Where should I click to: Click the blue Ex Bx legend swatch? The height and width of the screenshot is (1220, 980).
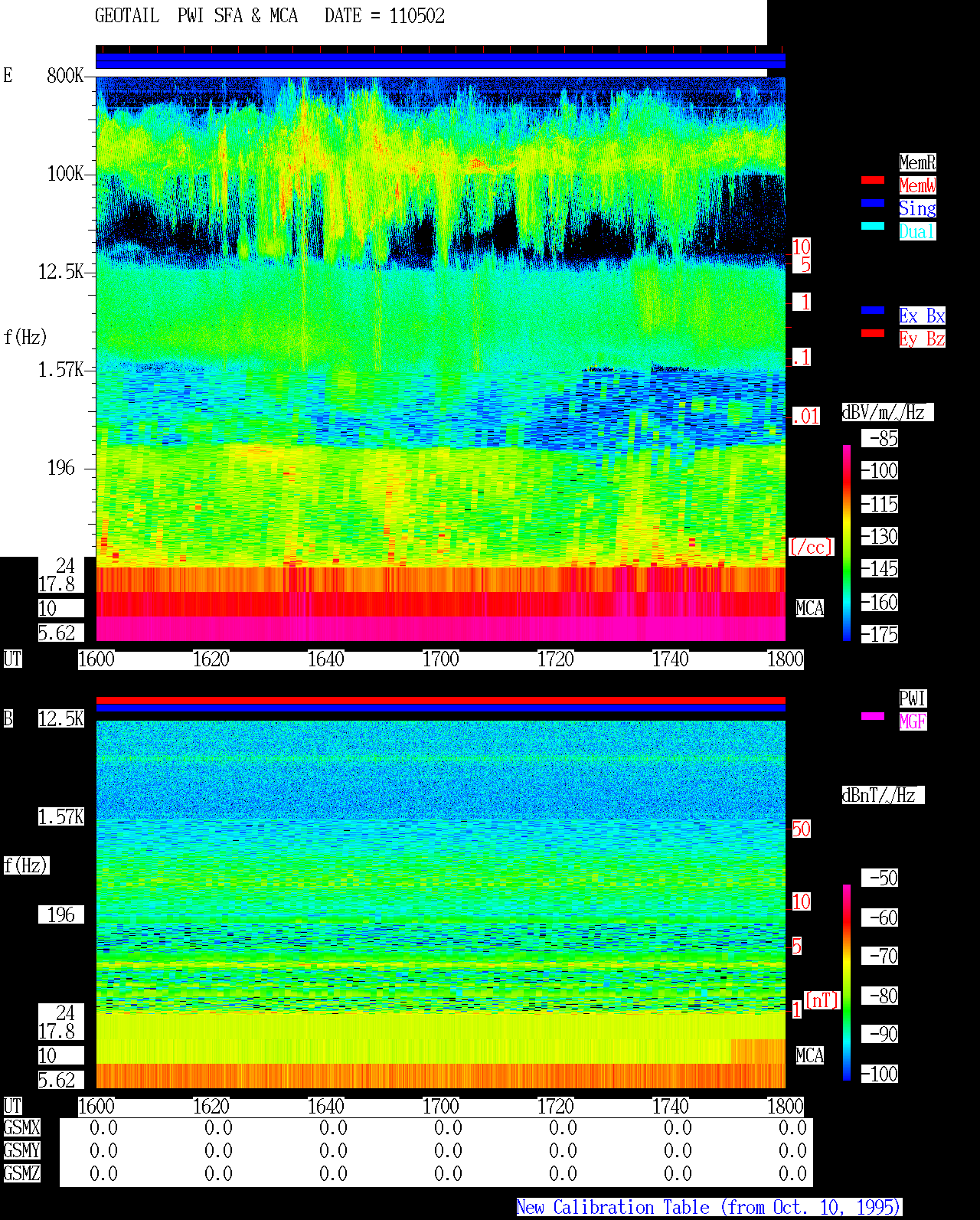pos(873,310)
